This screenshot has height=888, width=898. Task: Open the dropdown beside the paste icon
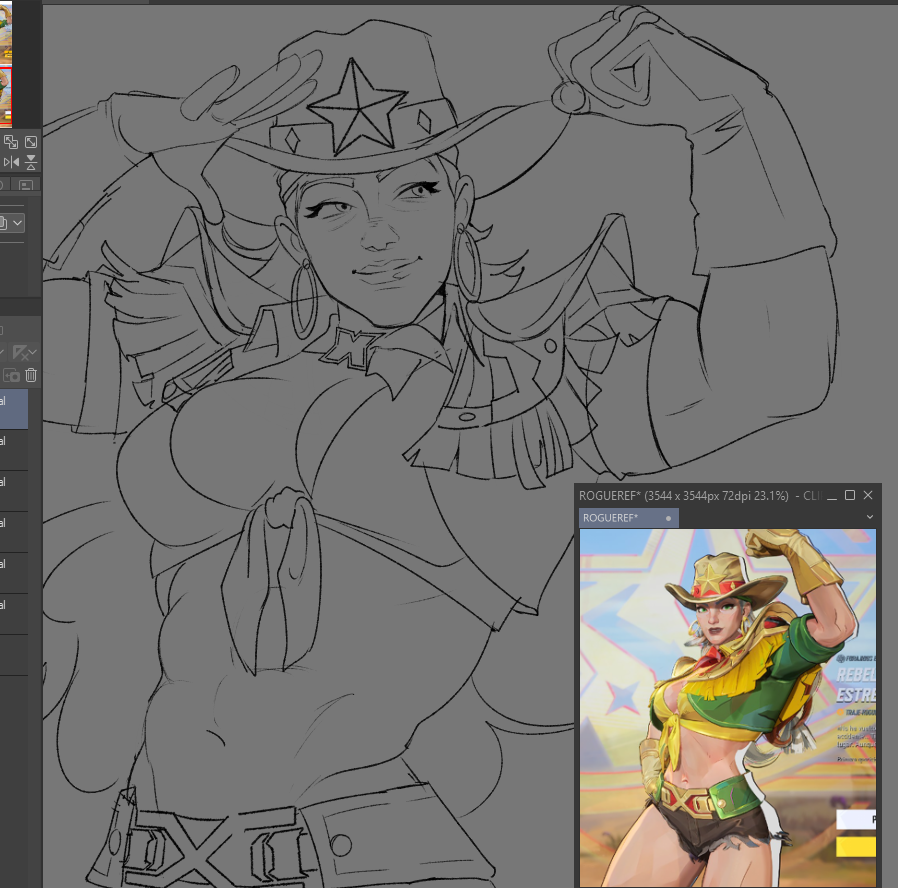pyautogui.click(x=18, y=223)
